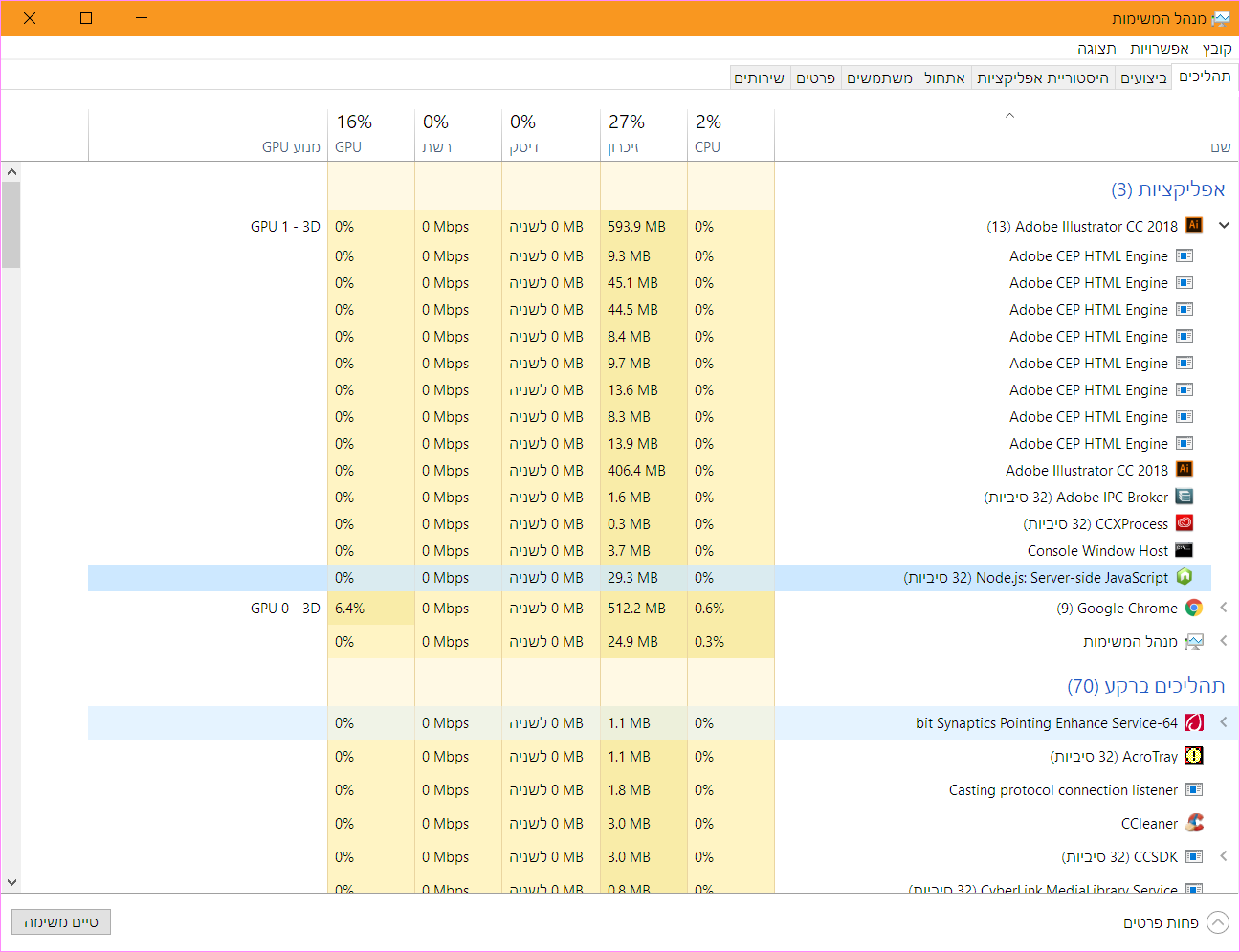Screen dimensions: 1240x952
Task: Expand the Google Chrome (9) process group
Action: click(x=1224, y=608)
